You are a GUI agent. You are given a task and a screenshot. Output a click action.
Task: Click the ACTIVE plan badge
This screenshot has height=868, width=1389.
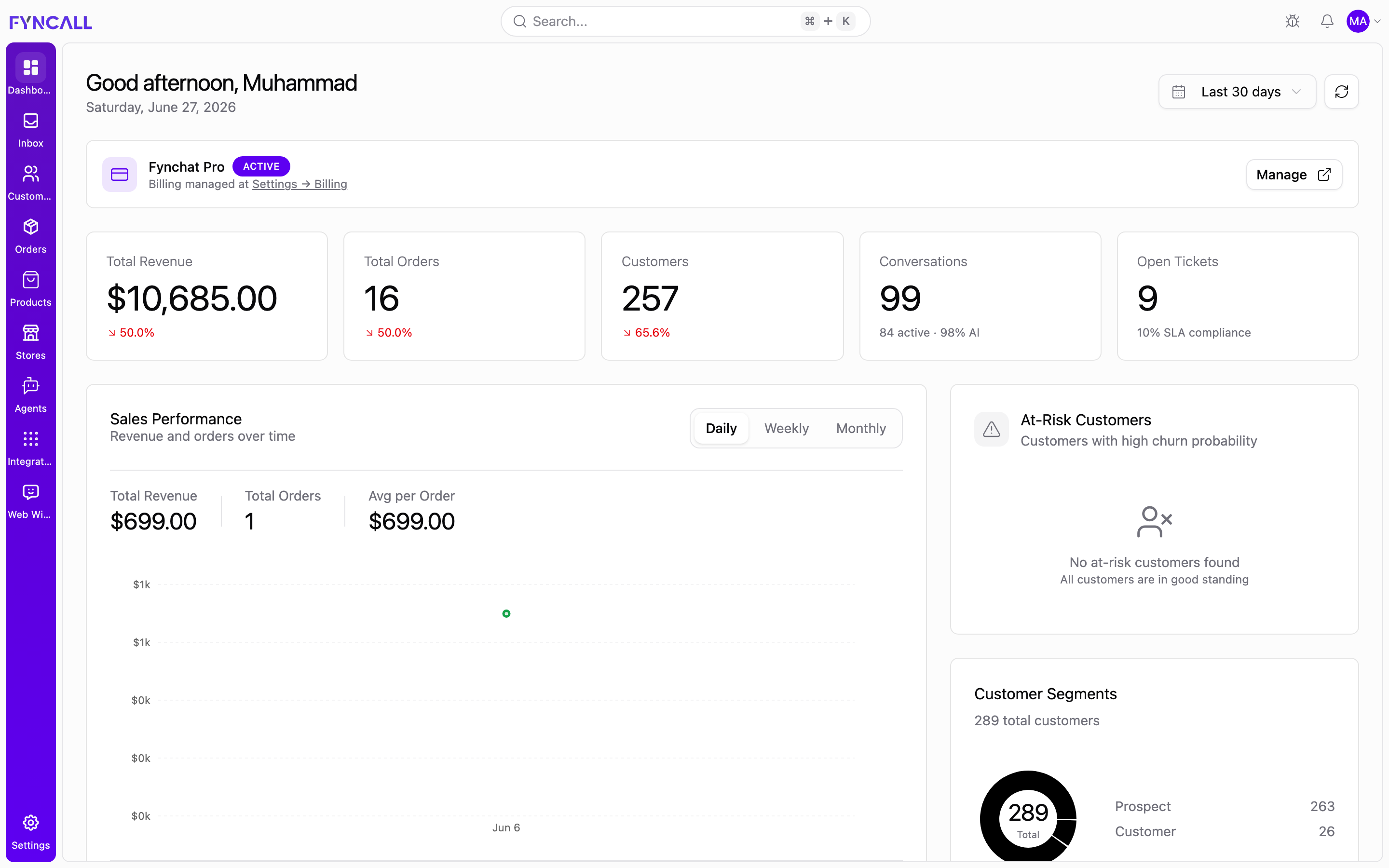[x=261, y=166]
